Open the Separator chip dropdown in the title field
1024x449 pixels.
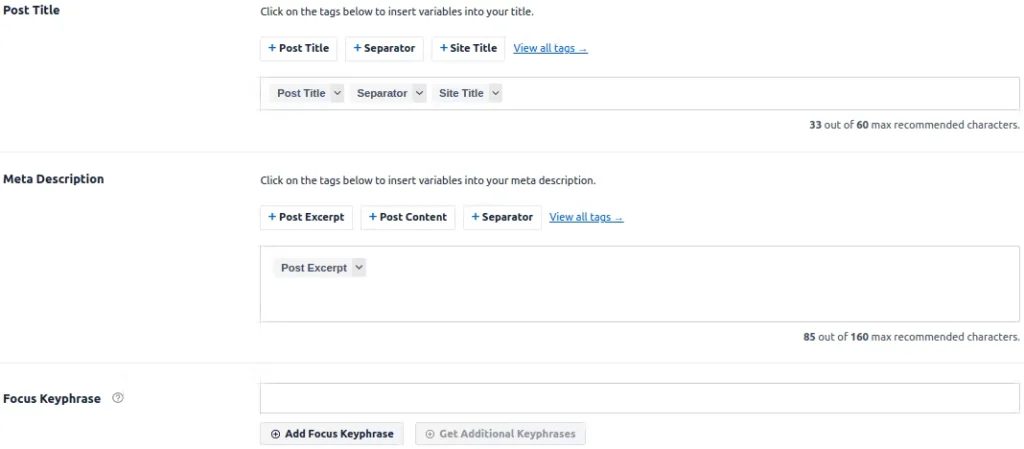(x=419, y=93)
